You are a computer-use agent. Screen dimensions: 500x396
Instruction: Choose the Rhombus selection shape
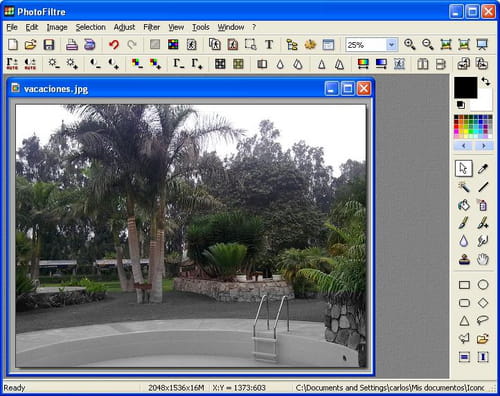[x=483, y=303]
